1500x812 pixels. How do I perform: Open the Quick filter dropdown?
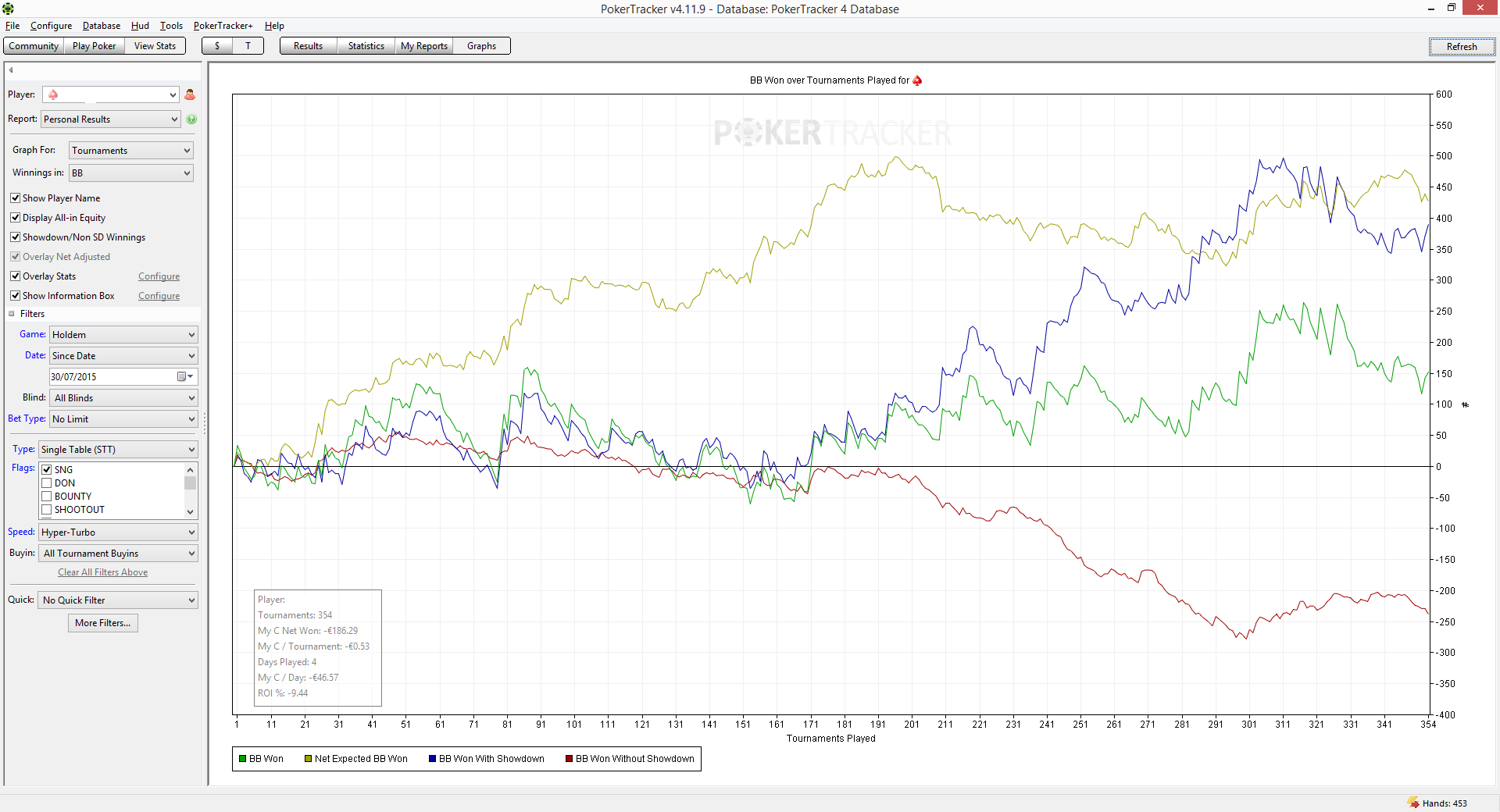tap(118, 600)
